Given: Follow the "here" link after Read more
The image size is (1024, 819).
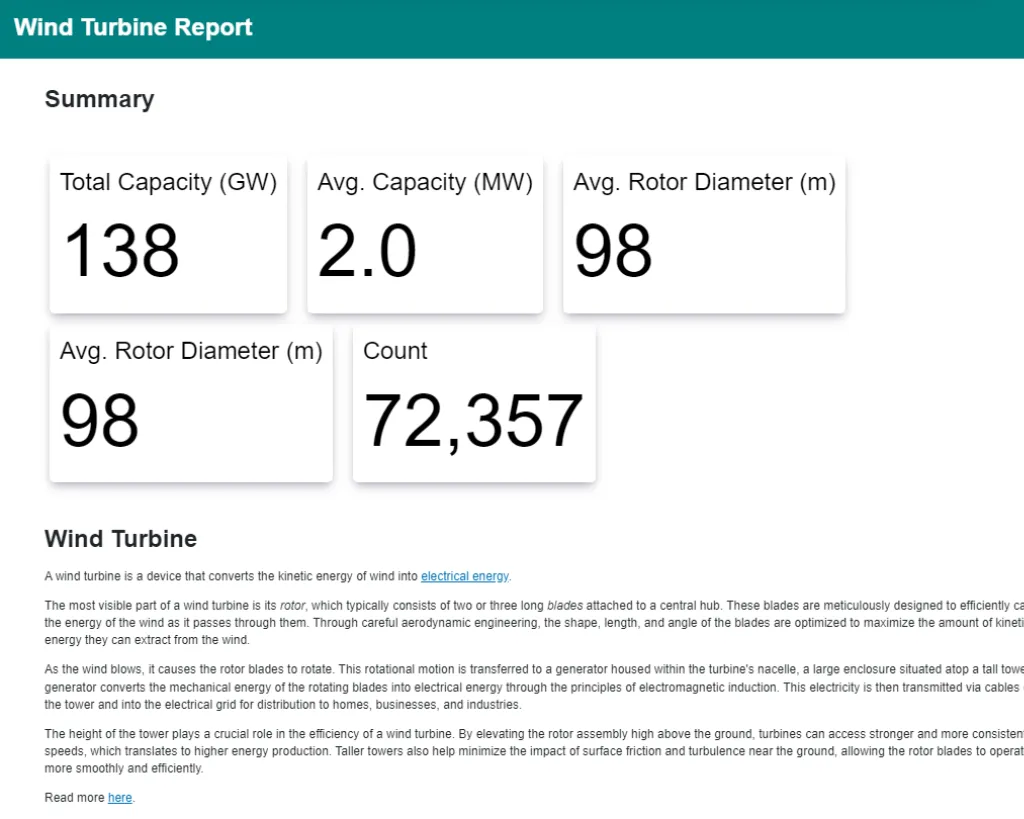Looking at the screenshot, I should coord(119,798).
